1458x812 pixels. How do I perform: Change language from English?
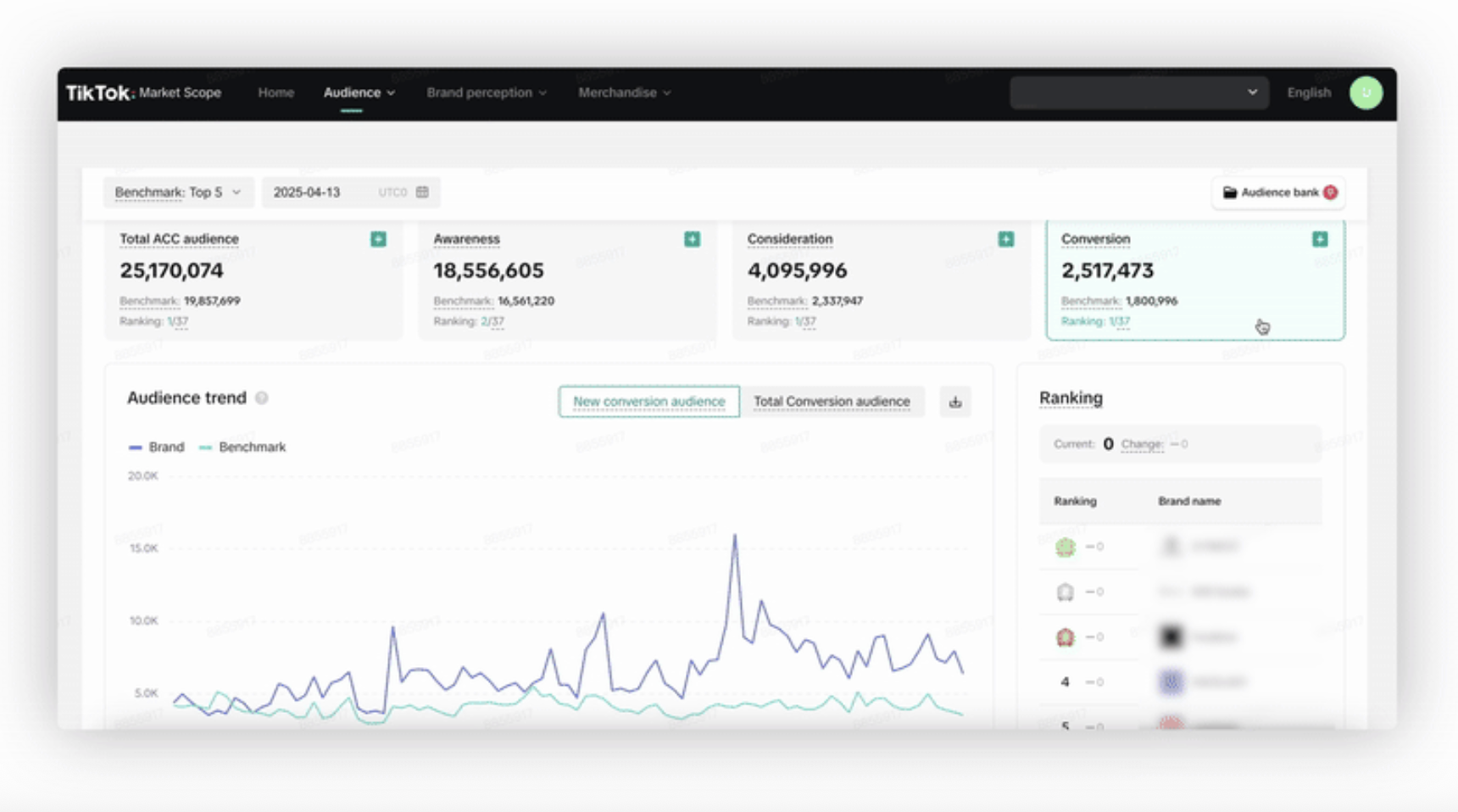(x=1308, y=92)
